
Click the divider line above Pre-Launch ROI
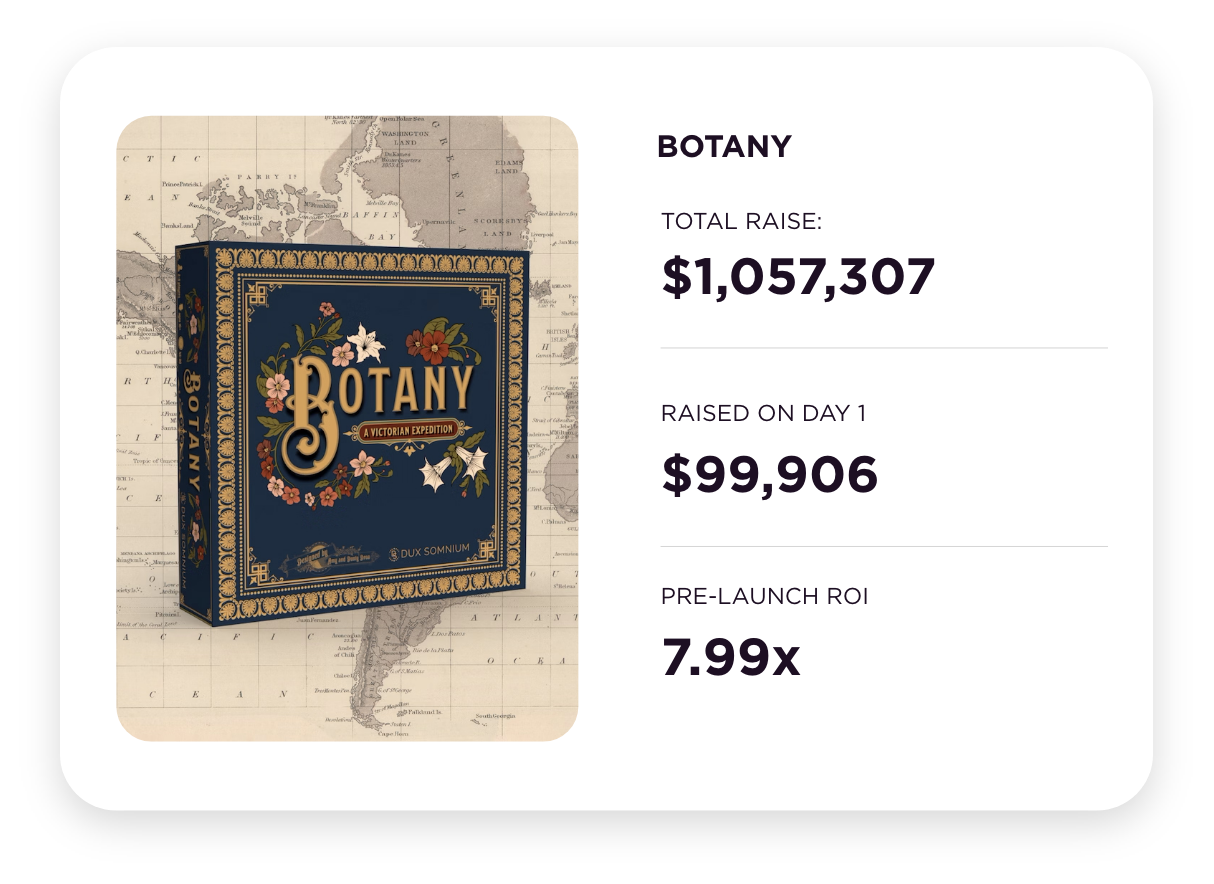[884, 547]
